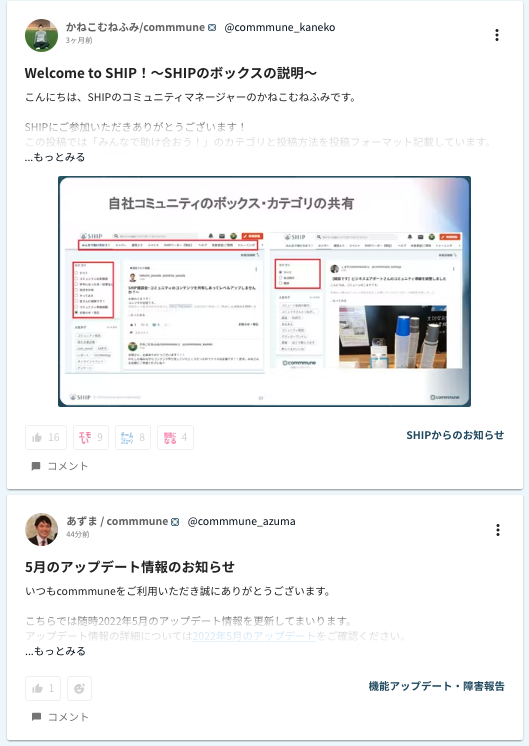Like the May update post showing 1

(x=43, y=688)
